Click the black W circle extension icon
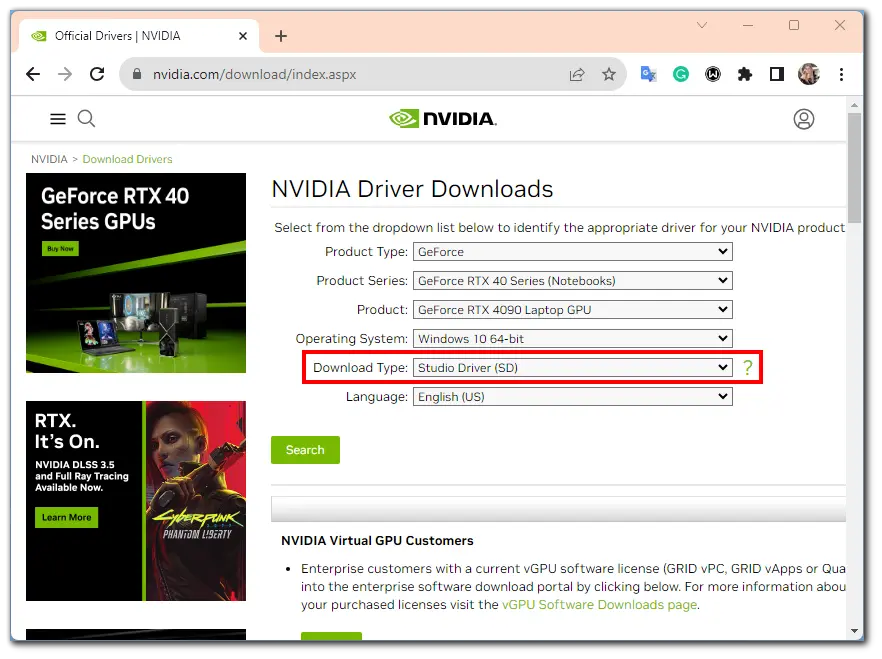882x659 pixels. tap(713, 74)
